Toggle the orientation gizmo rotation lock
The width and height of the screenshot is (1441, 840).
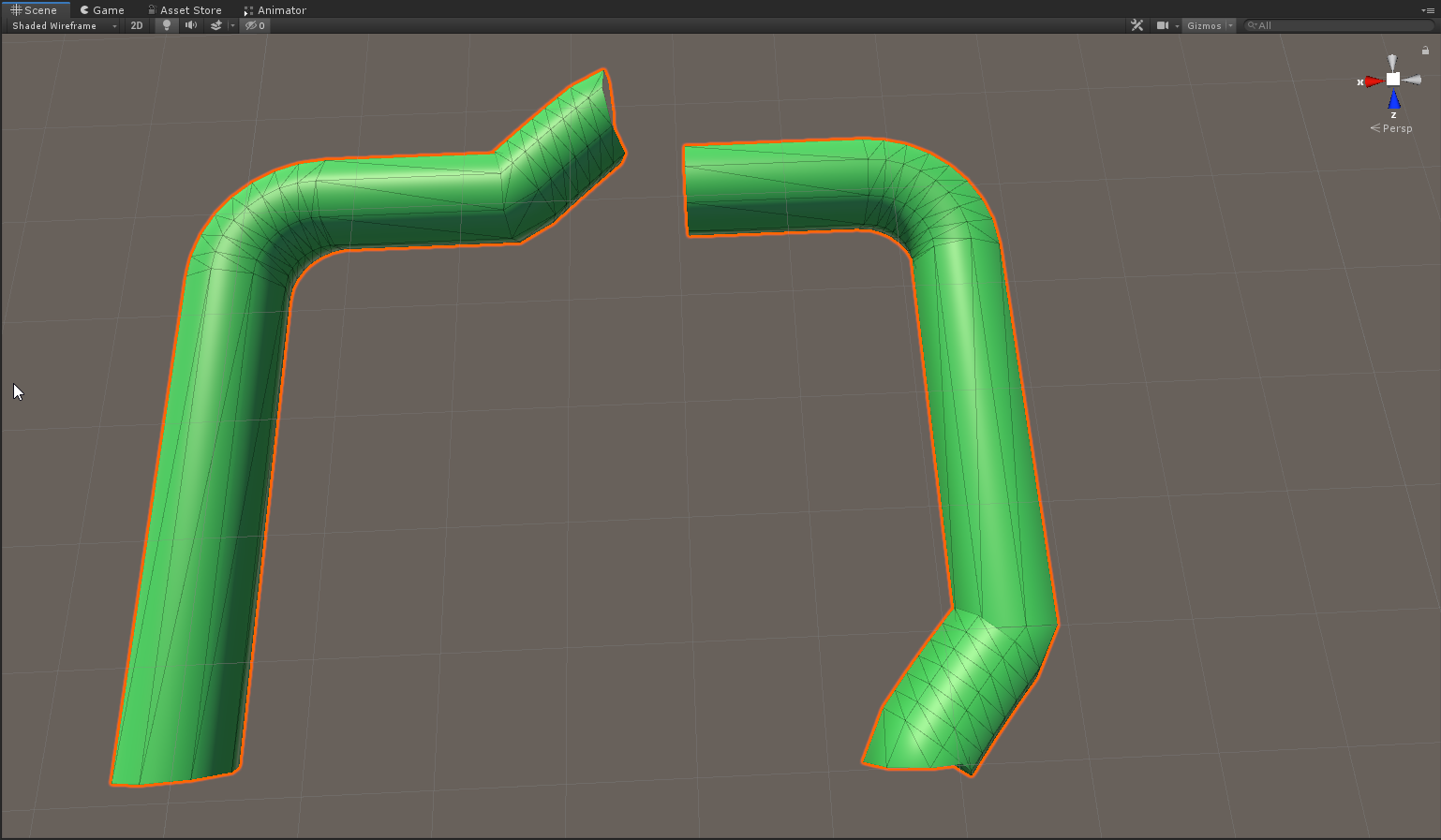click(x=1425, y=51)
